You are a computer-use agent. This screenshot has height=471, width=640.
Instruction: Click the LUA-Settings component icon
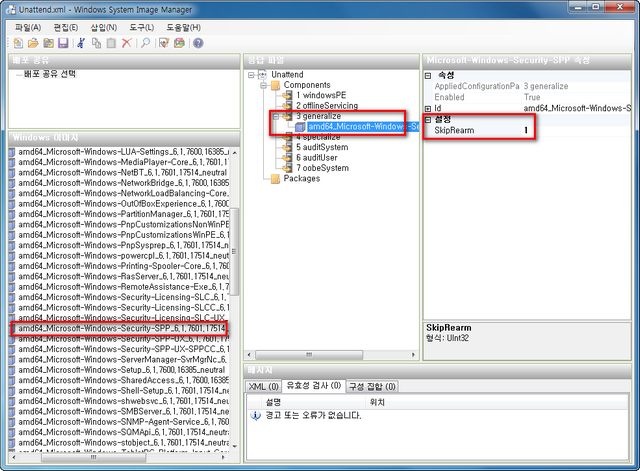(x=12, y=152)
